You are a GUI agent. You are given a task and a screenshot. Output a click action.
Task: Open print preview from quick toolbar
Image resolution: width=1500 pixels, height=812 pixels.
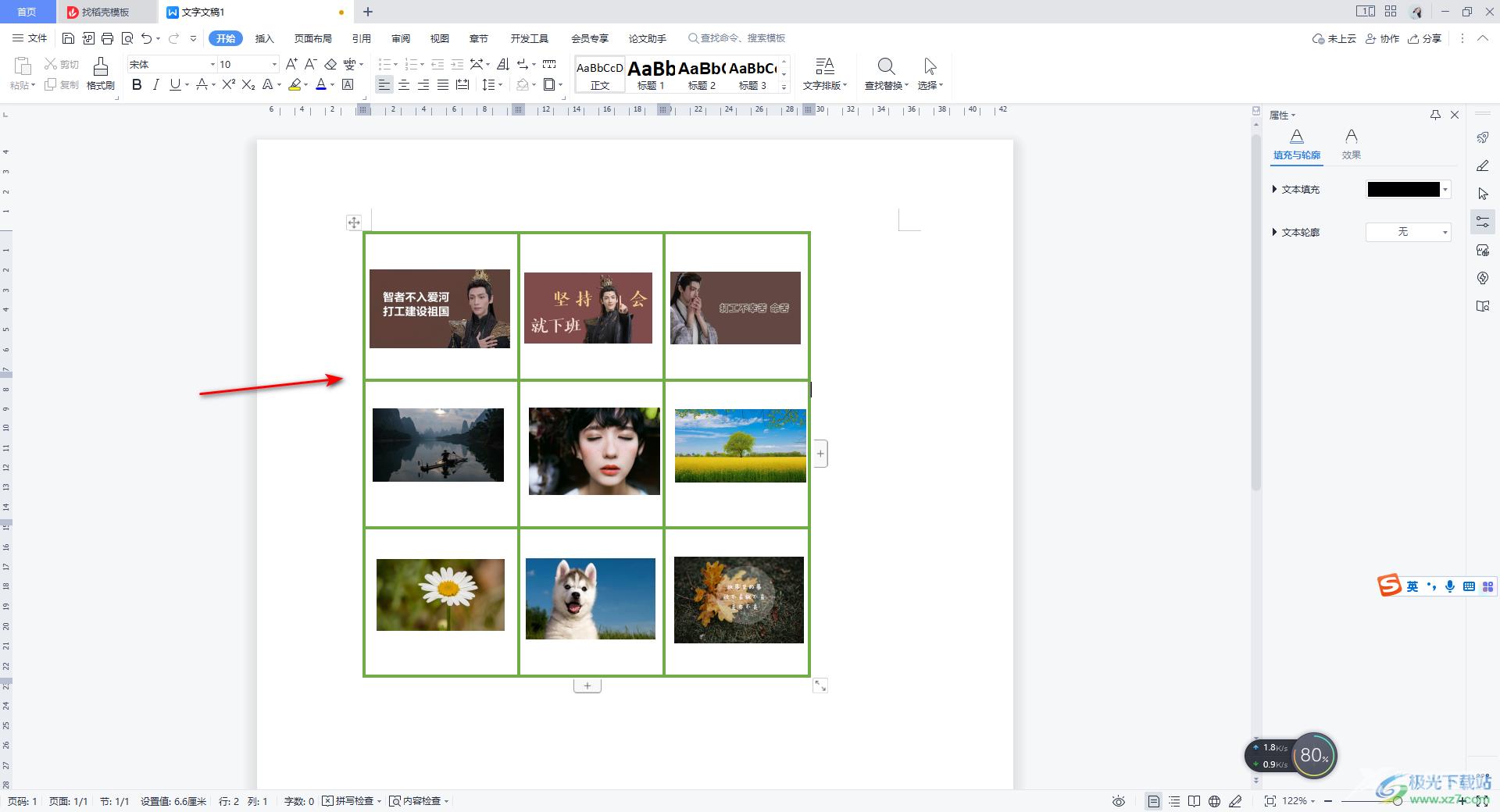(x=127, y=38)
